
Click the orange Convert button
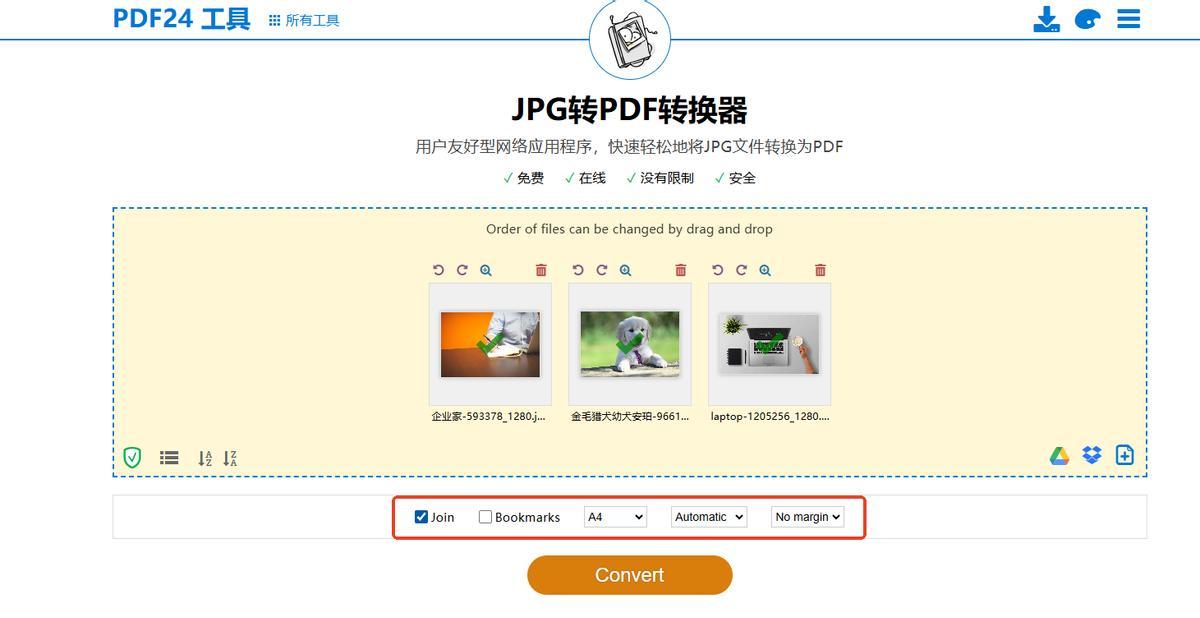(x=630, y=575)
